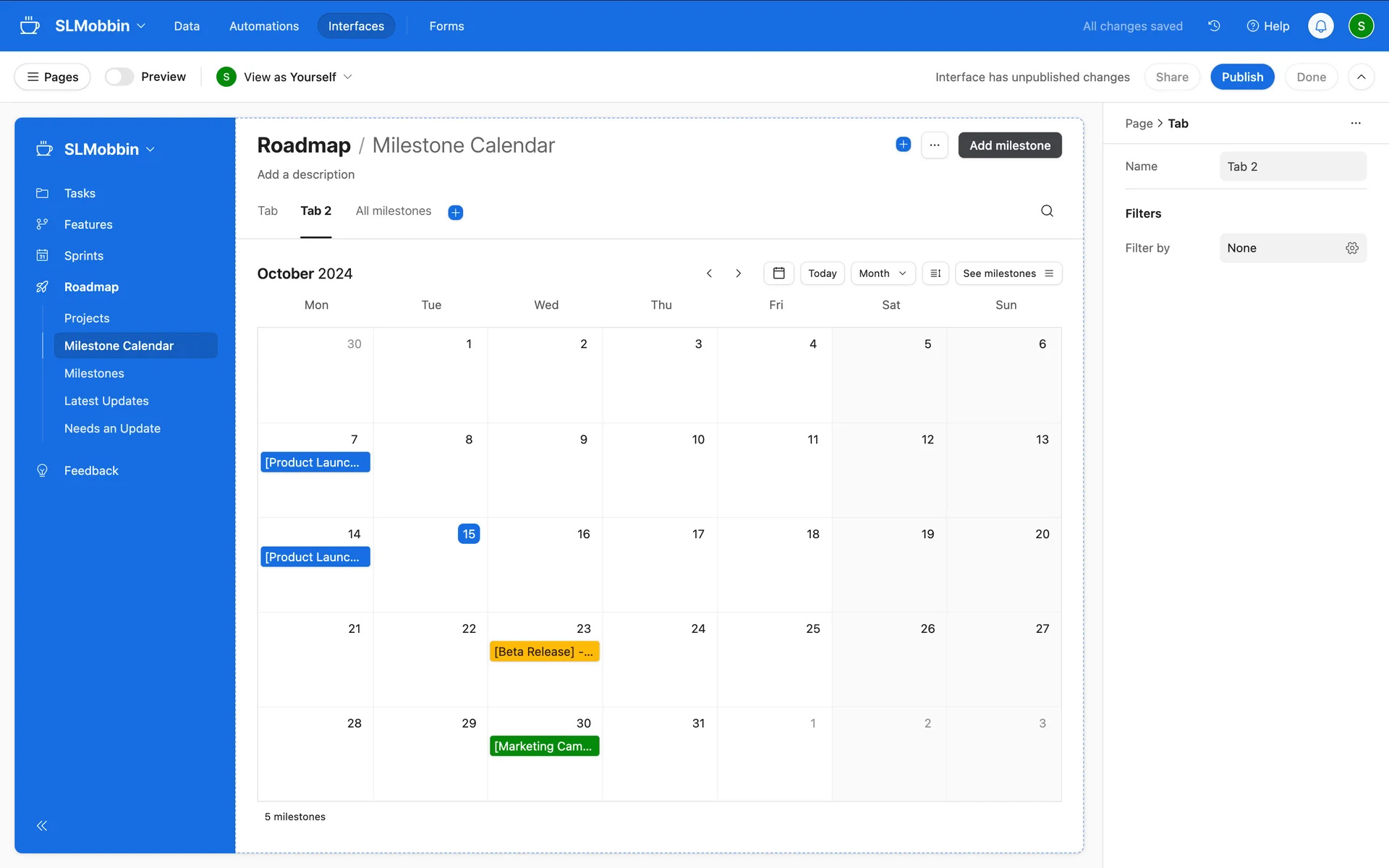
Task: Go to next month arrow
Action: tap(738, 273)
